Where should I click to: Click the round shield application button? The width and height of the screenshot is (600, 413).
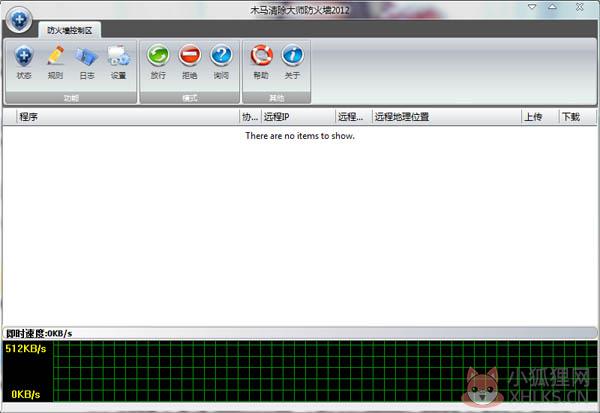click(x=19, y=20)
